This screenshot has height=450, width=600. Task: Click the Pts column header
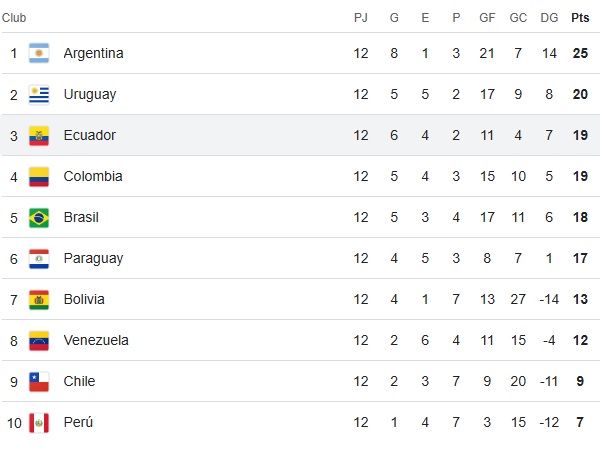click(x=580, y=17)
